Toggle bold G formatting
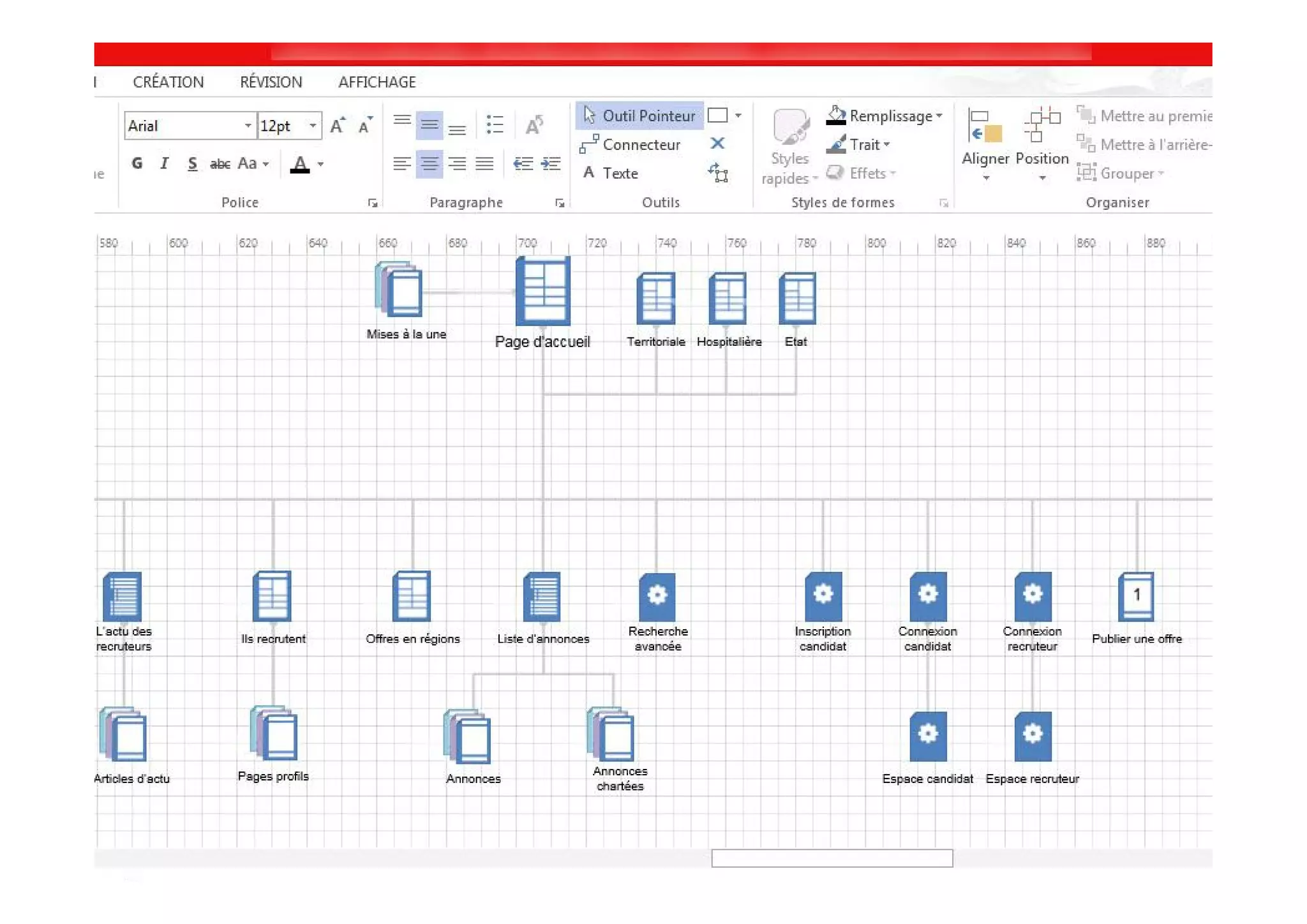The image size is (1307, 924). pyautogui.click(x=137, y=164)
